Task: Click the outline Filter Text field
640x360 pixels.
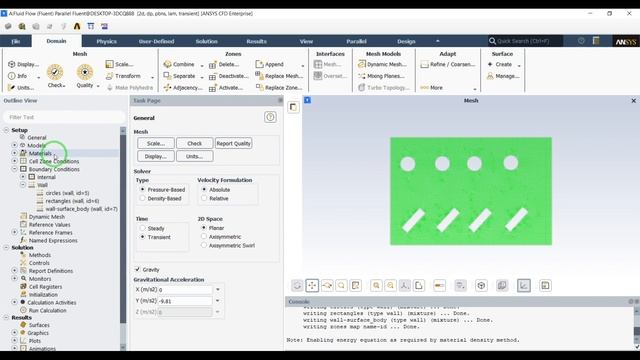Action: click(64, 117)
